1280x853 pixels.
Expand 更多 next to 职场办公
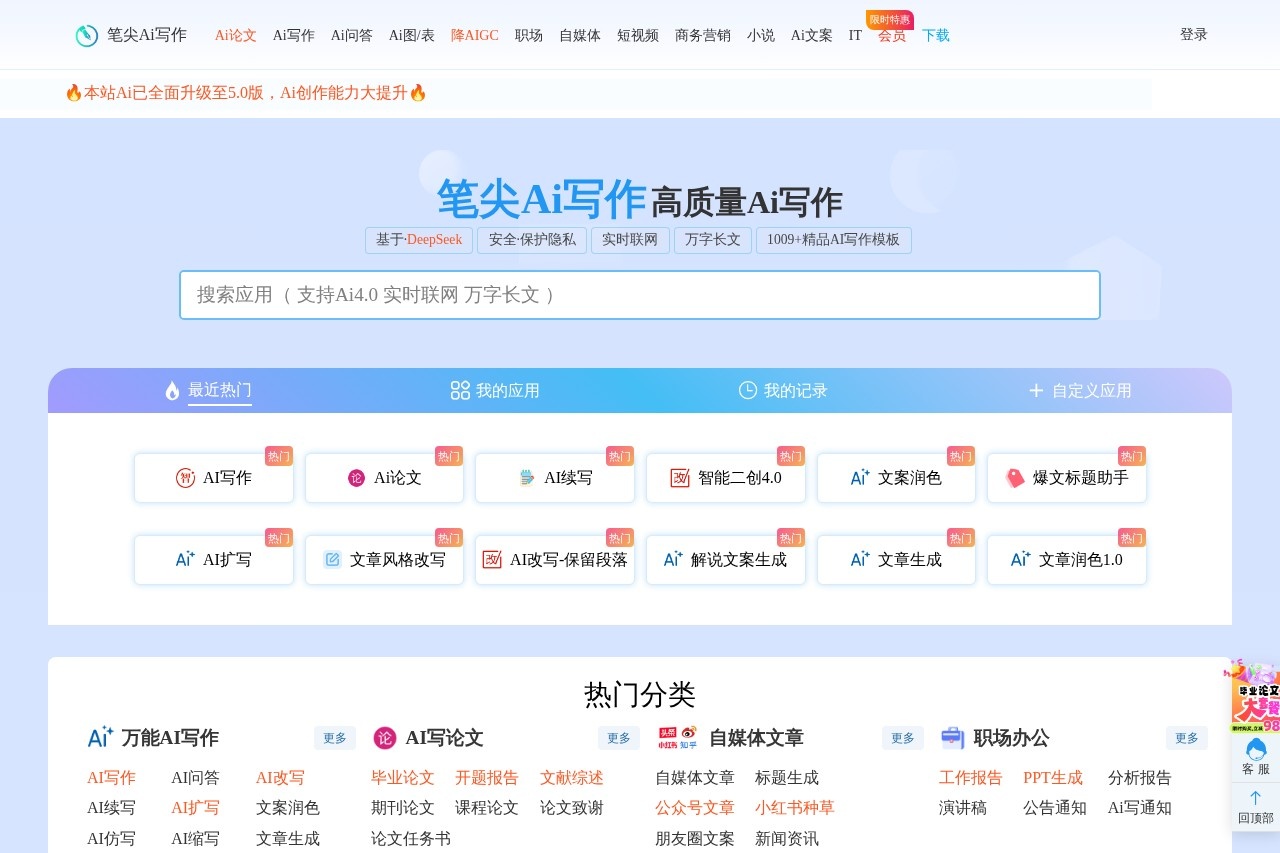tap(1186, 738)
